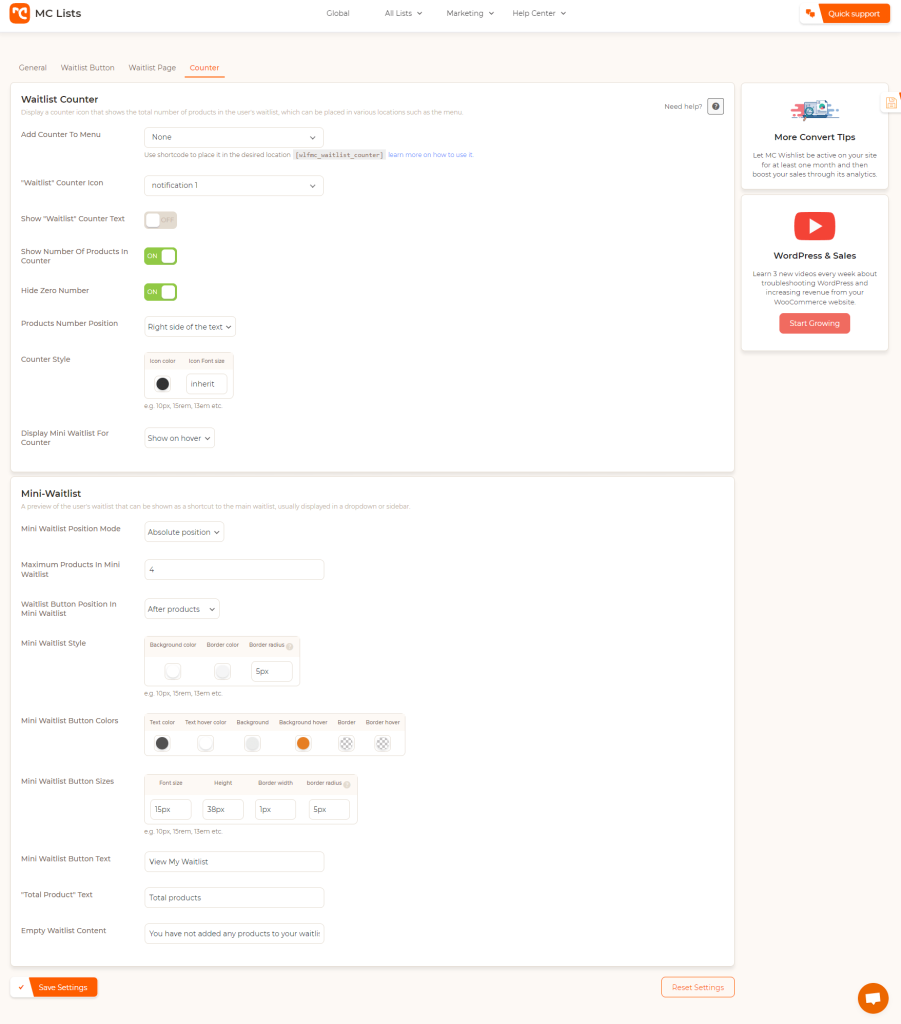The width and height of the screenshot is (901, 1024).
Task: Click the button Font size field
Action: tap(170, 809)
